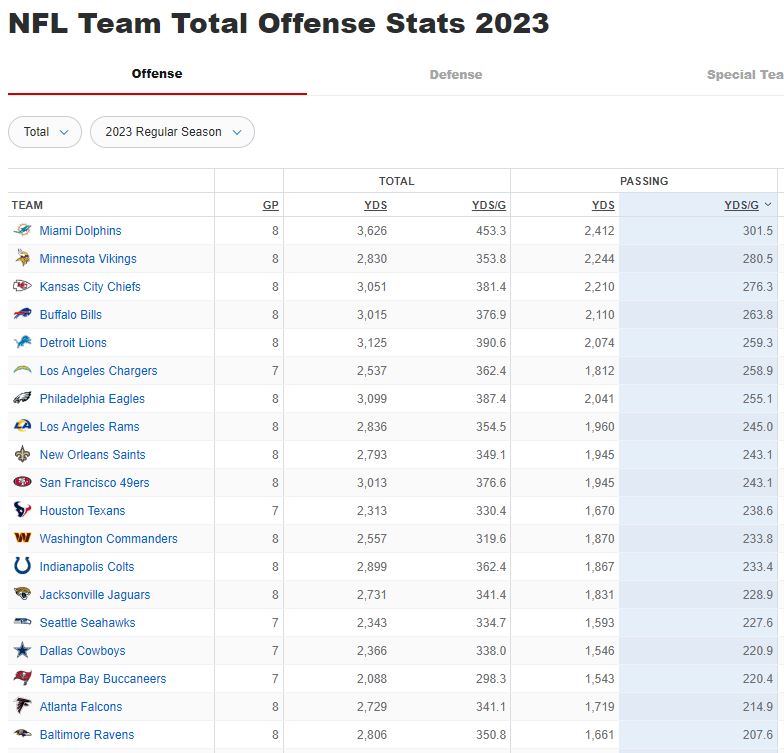The image size is (784, 753).
Task: Click the New Orleans Saints logo
Action: [x=22, y=454]
